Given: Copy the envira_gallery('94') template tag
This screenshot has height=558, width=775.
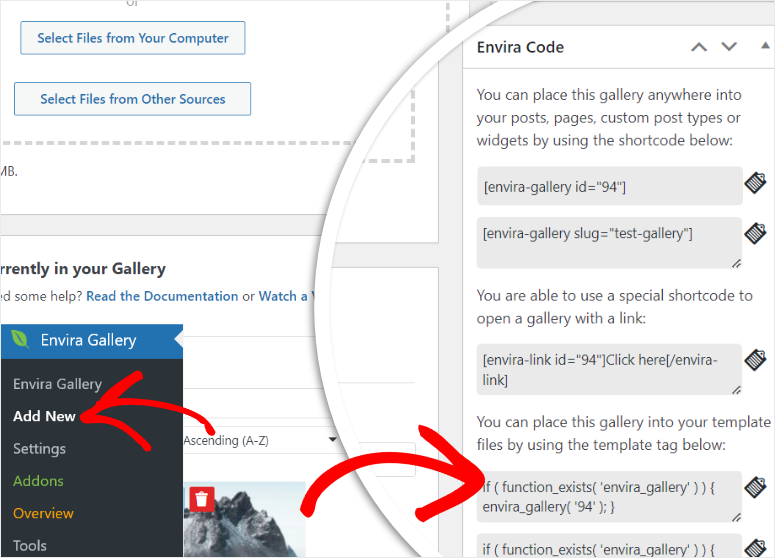Looking at the screenshot, I should click(756, 487).
